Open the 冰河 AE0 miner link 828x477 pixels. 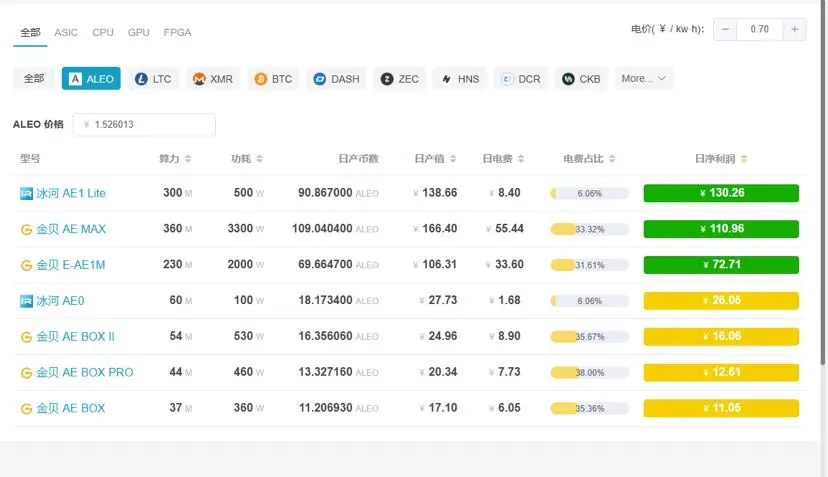pos(60,301)
